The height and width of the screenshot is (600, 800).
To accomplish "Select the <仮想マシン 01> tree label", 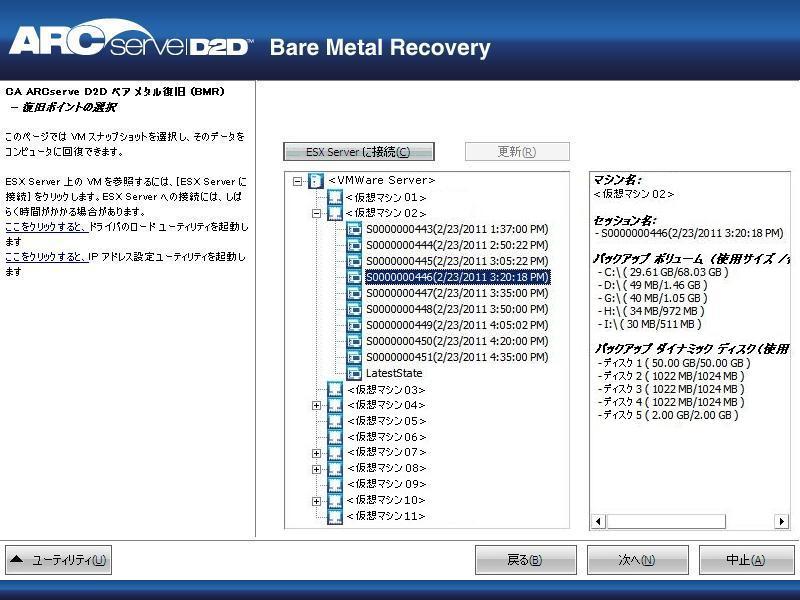I will pyautogui.click(x=386, y=197).
